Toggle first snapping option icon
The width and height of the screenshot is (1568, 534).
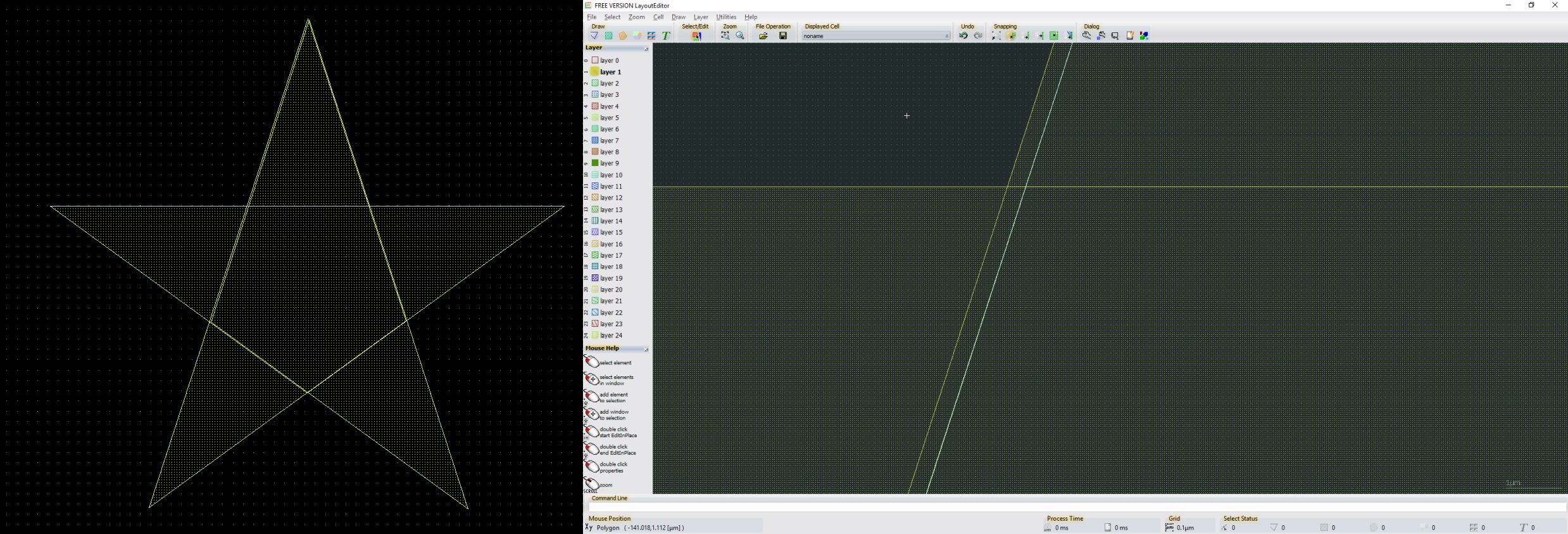[996, 36]
